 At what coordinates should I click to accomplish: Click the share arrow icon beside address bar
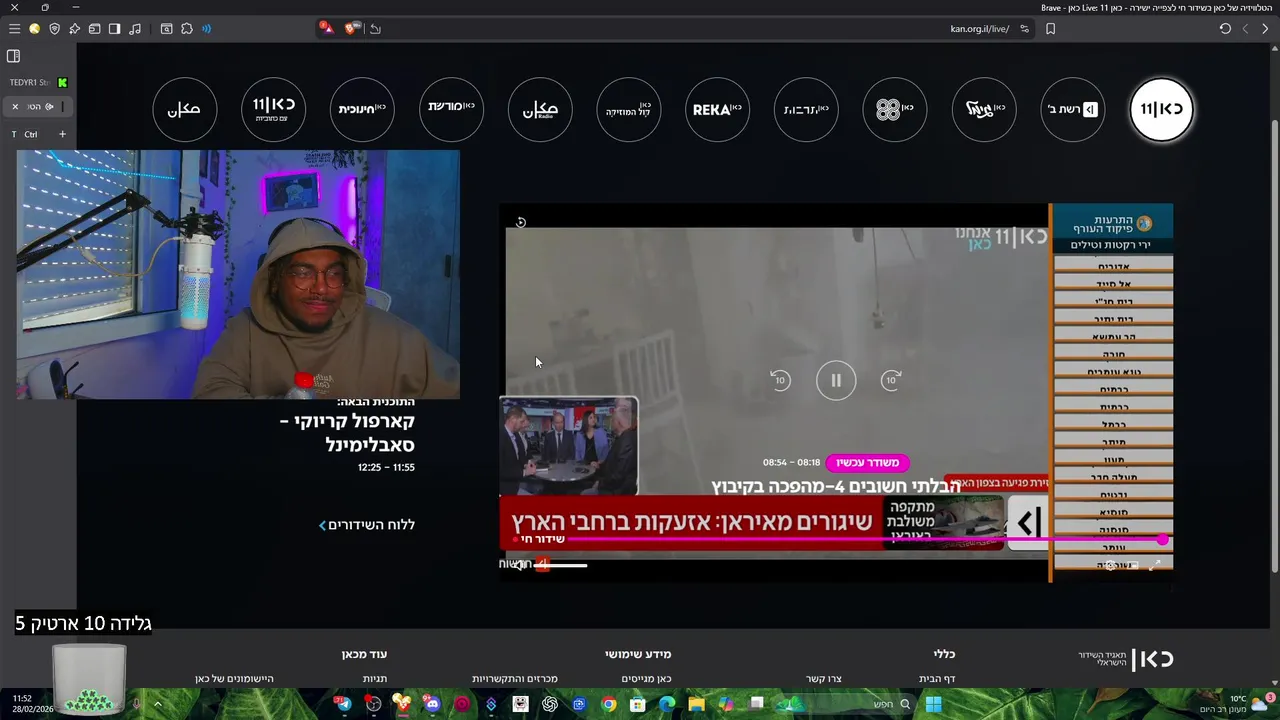click(x=375, y=29)
